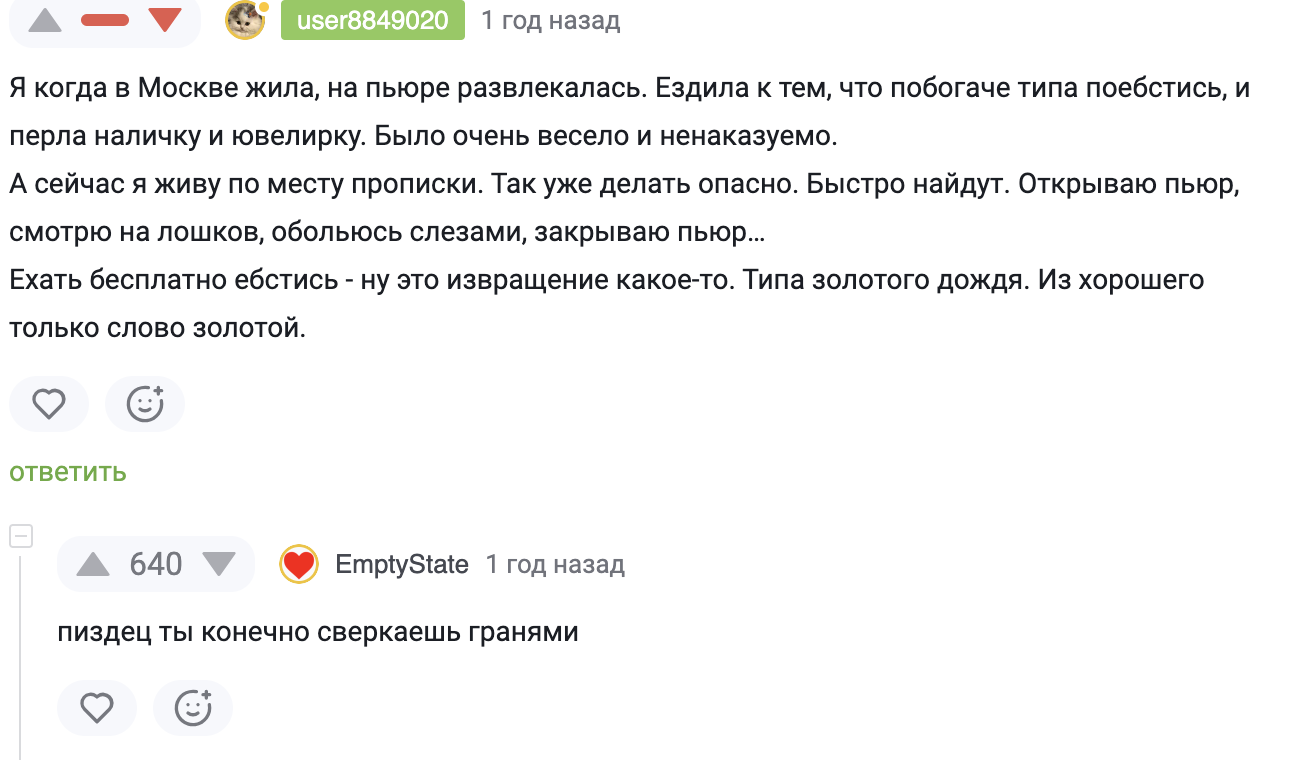
Task: Add an emoji reaction to user8849020's comment
Action: click(x=145, y=404)
